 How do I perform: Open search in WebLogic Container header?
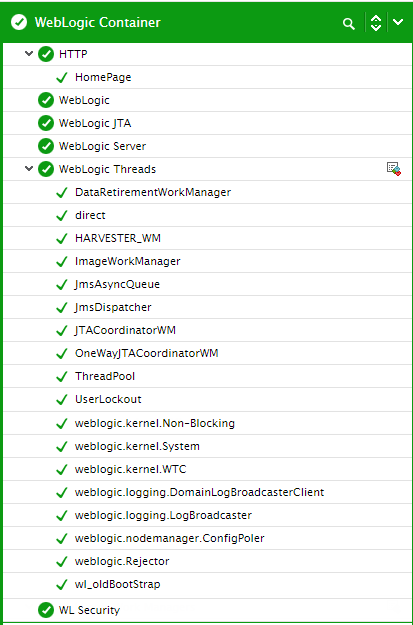349,24
